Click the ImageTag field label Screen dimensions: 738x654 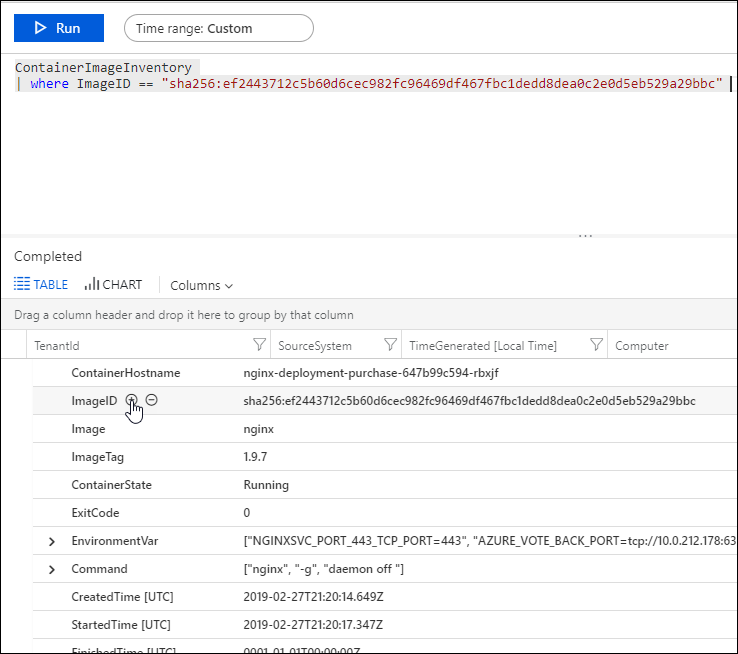pos(97,457)
